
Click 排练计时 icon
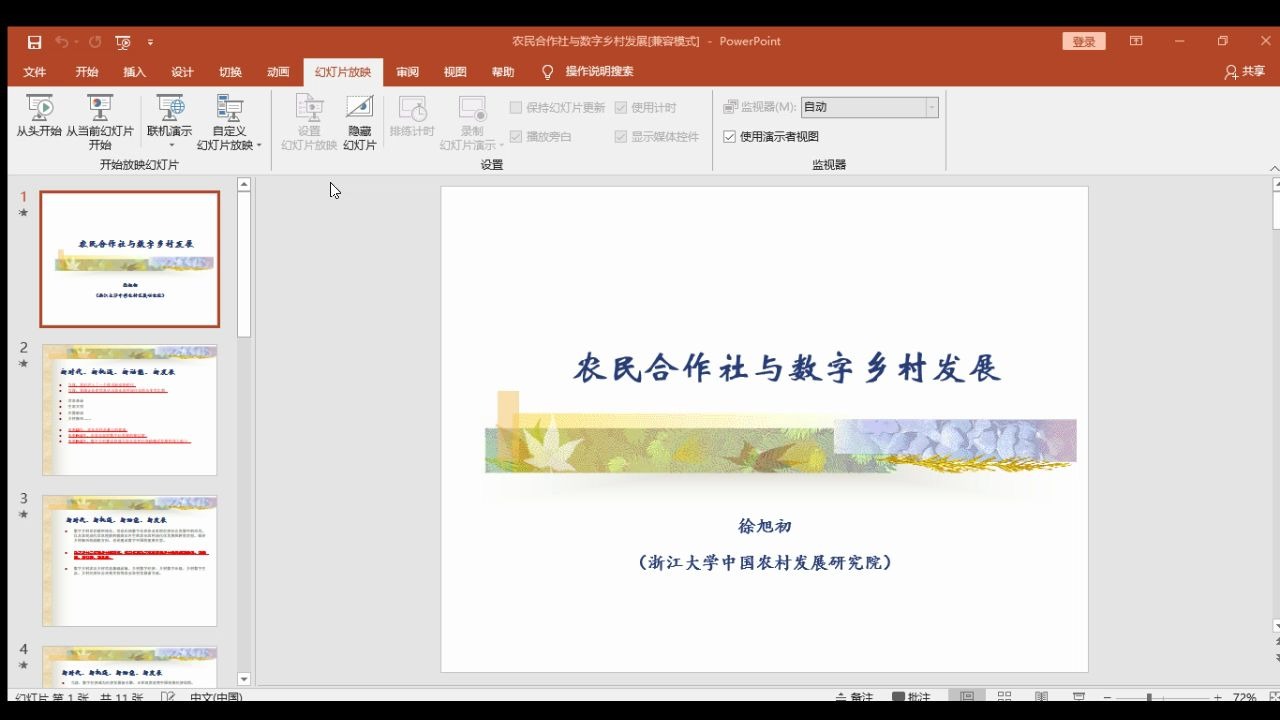(x=412, y=108)
